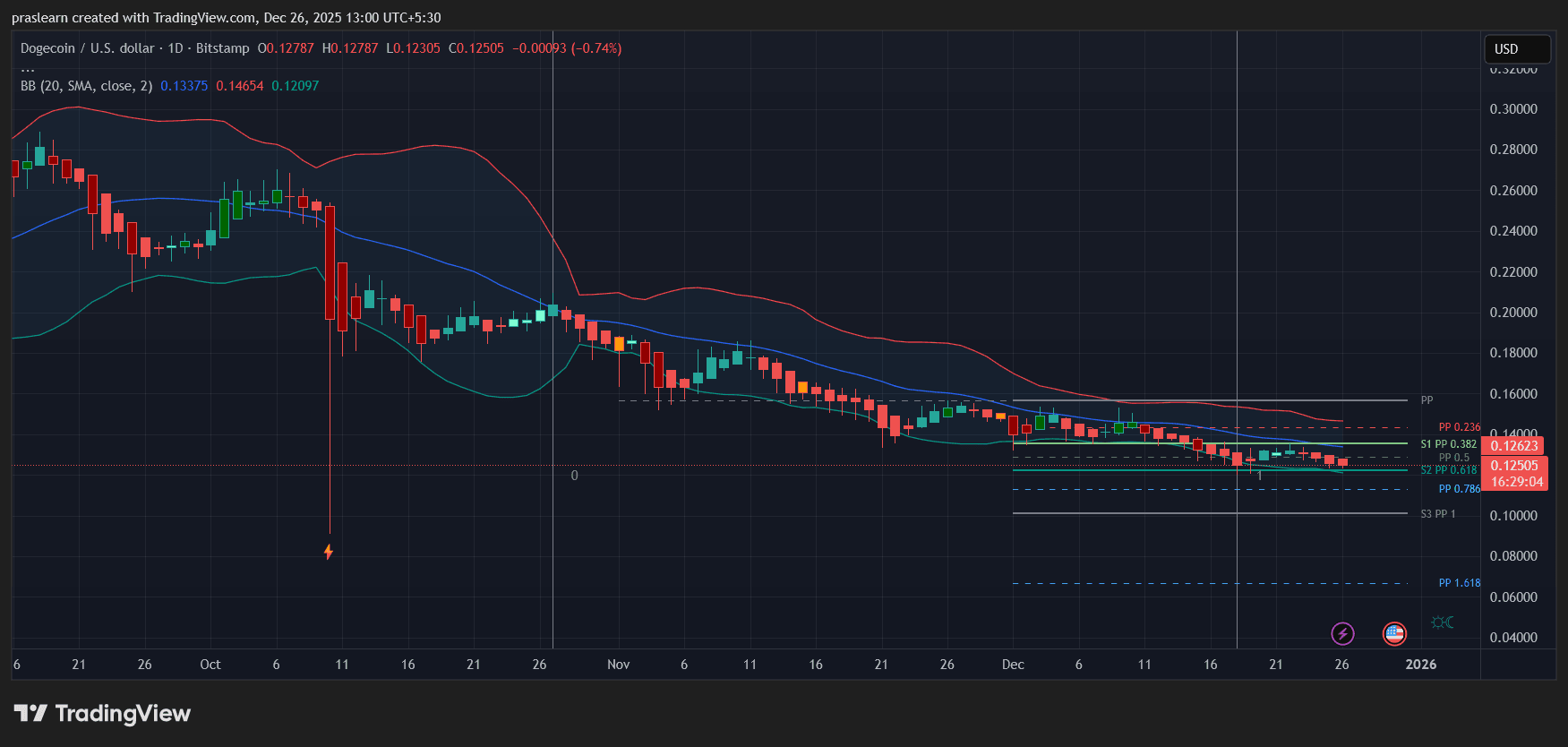
Task: Select the PP 0.236 level label
Action: [1459, 427]
